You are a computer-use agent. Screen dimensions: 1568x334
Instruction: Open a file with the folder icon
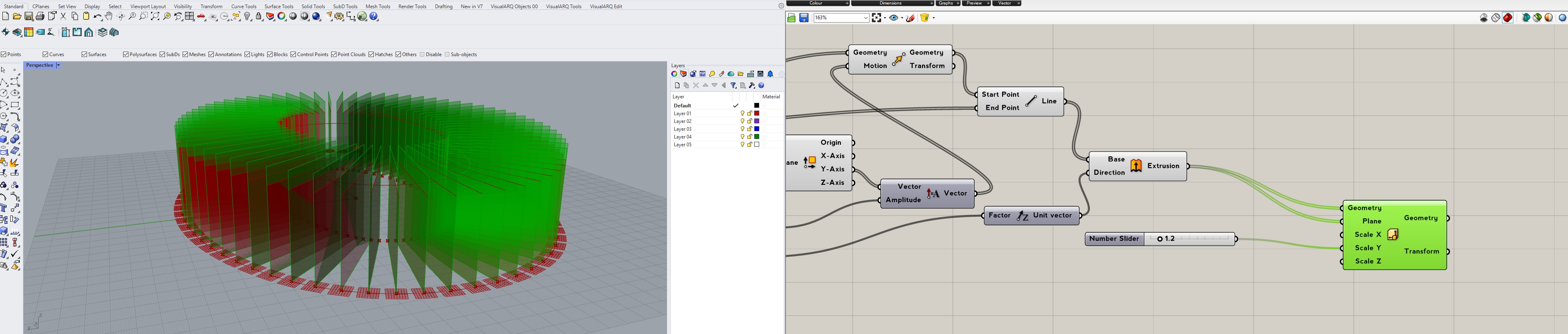(17, 17)
